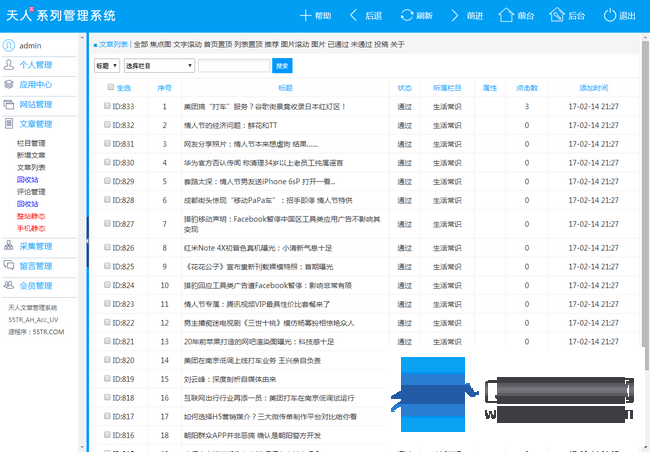Open 回收站 just below 评论管理
Screen dimensions: 650x452
27,204
